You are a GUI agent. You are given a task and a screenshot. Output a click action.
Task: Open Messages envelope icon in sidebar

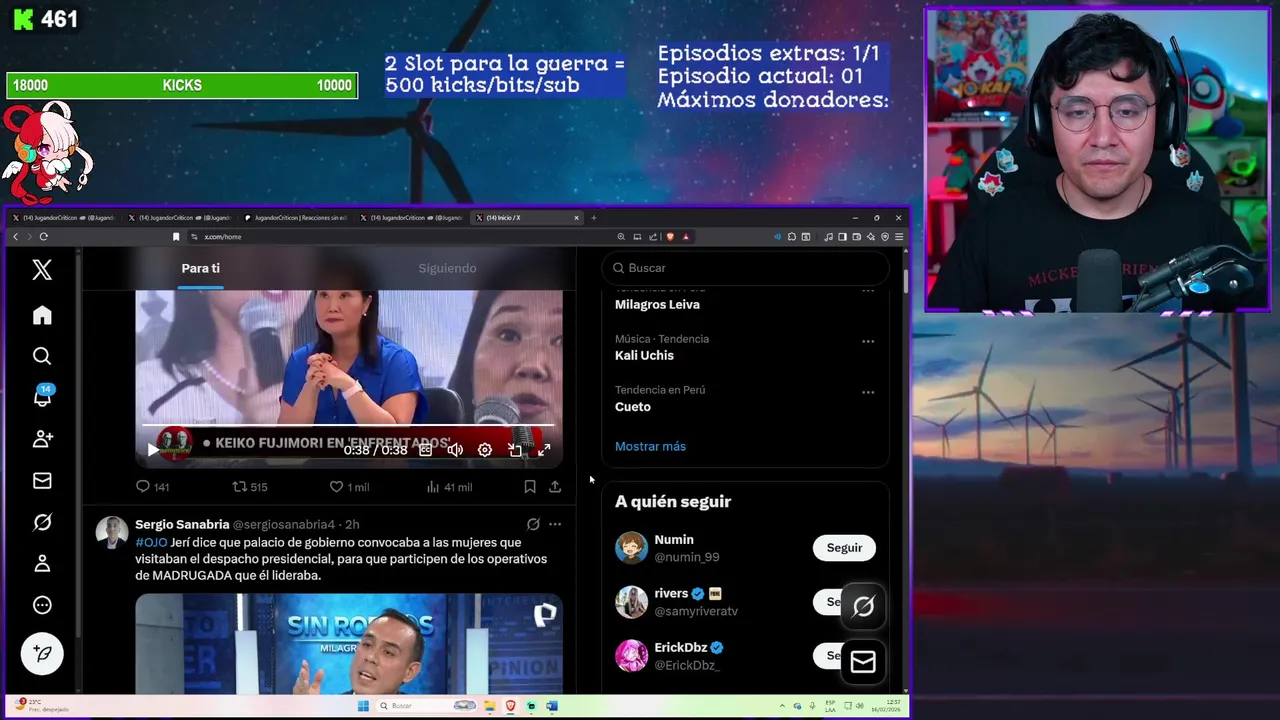(42, 480)
